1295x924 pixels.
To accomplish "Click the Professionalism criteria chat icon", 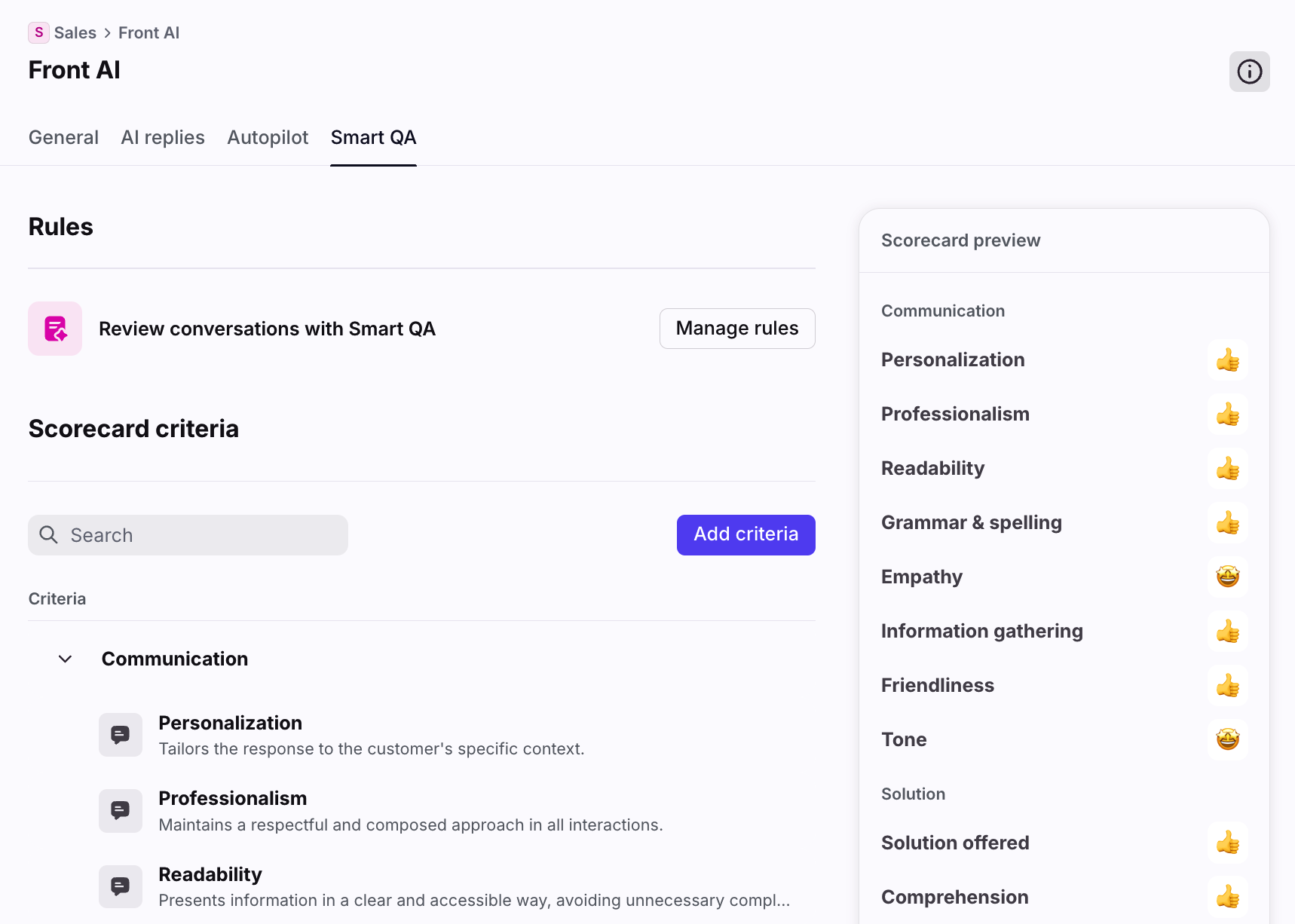I will (x=121, y=810).
